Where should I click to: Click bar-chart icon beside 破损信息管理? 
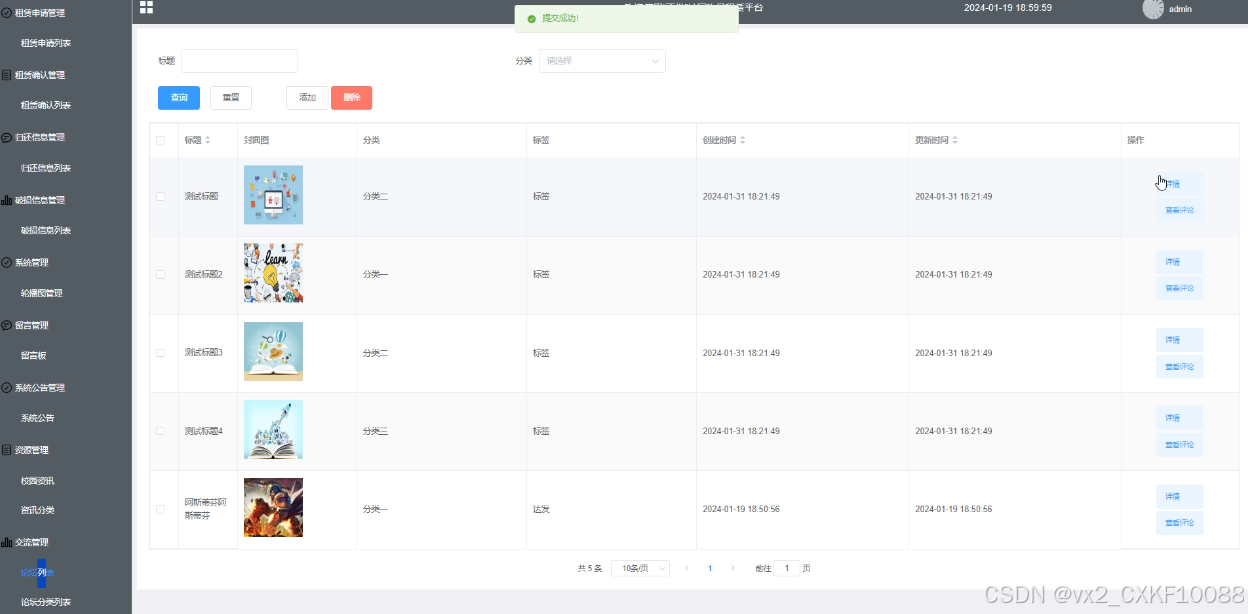point(7,200)
